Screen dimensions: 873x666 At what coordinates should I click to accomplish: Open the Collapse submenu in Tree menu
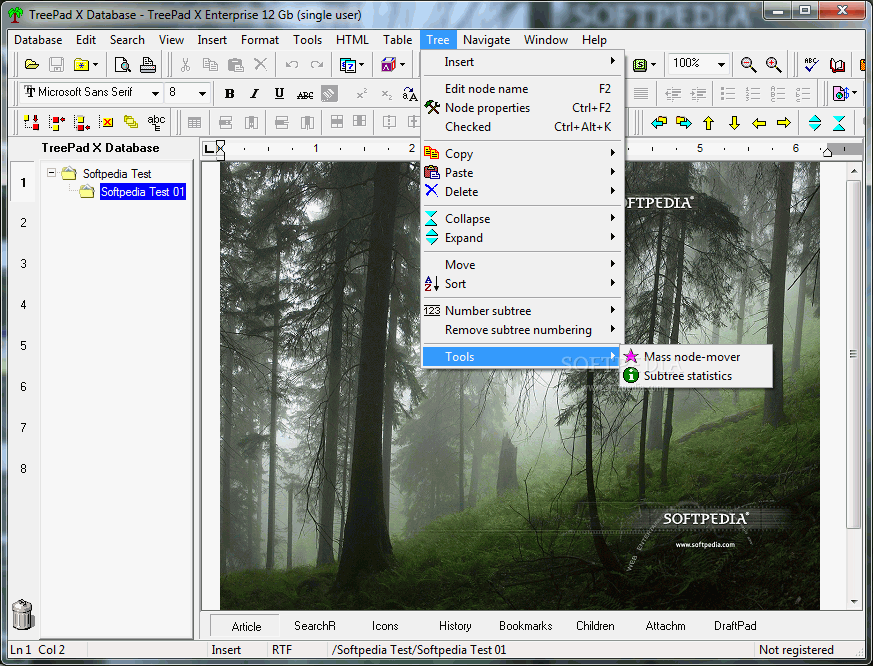coord(520,219)
